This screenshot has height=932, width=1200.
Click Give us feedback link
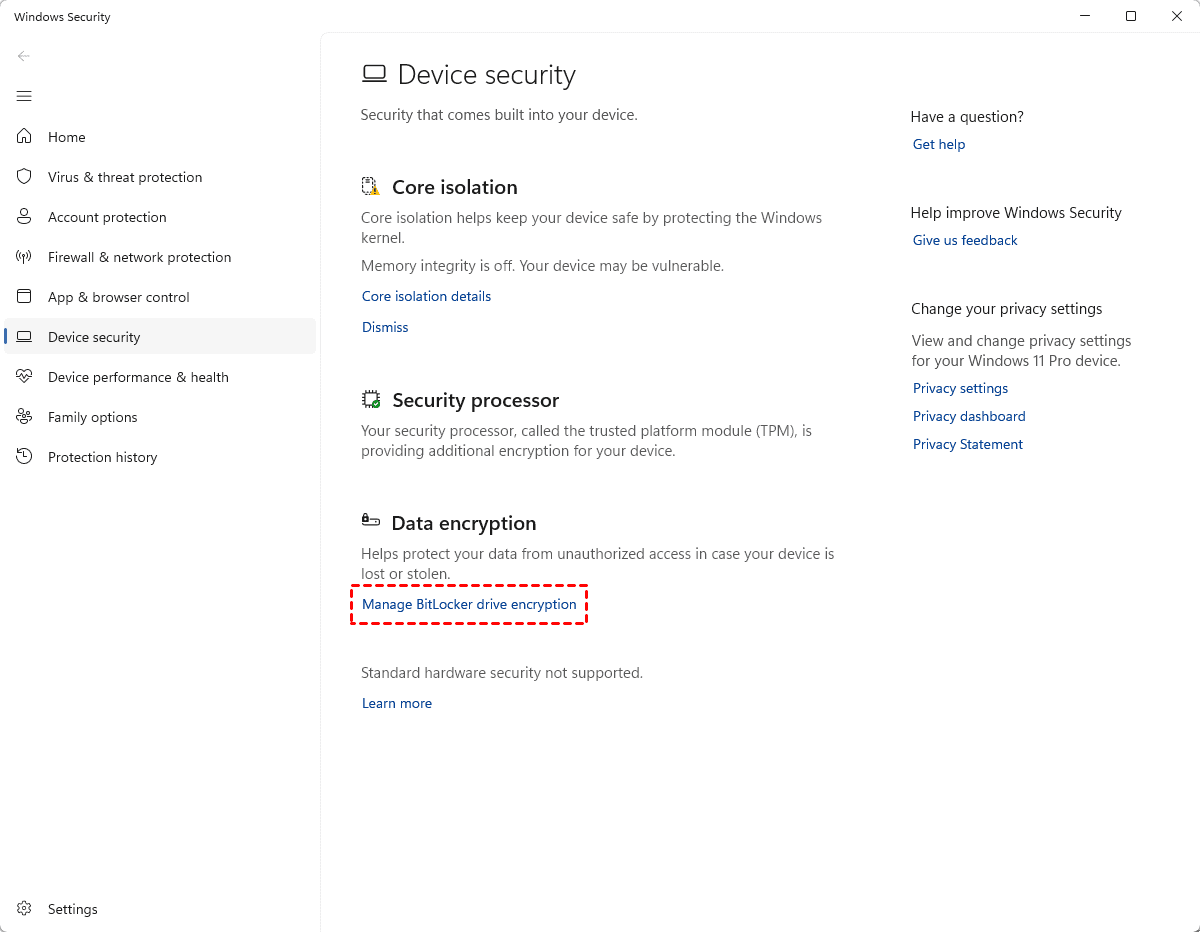click(965, 240)
